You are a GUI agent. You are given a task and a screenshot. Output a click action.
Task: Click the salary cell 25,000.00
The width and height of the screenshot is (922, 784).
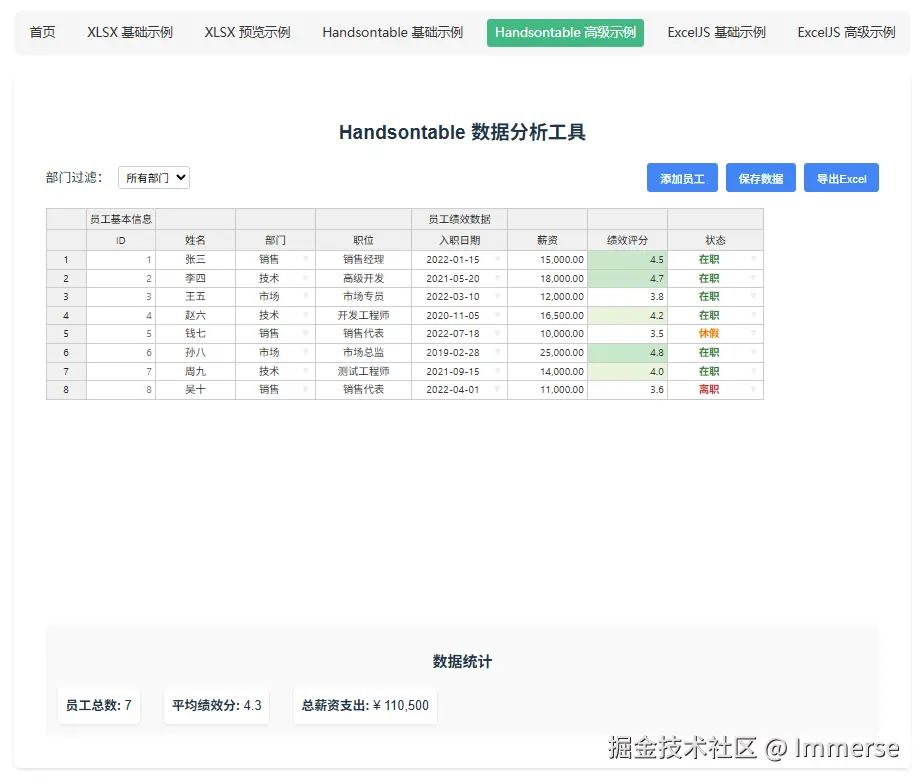click(x=547, y=352)
